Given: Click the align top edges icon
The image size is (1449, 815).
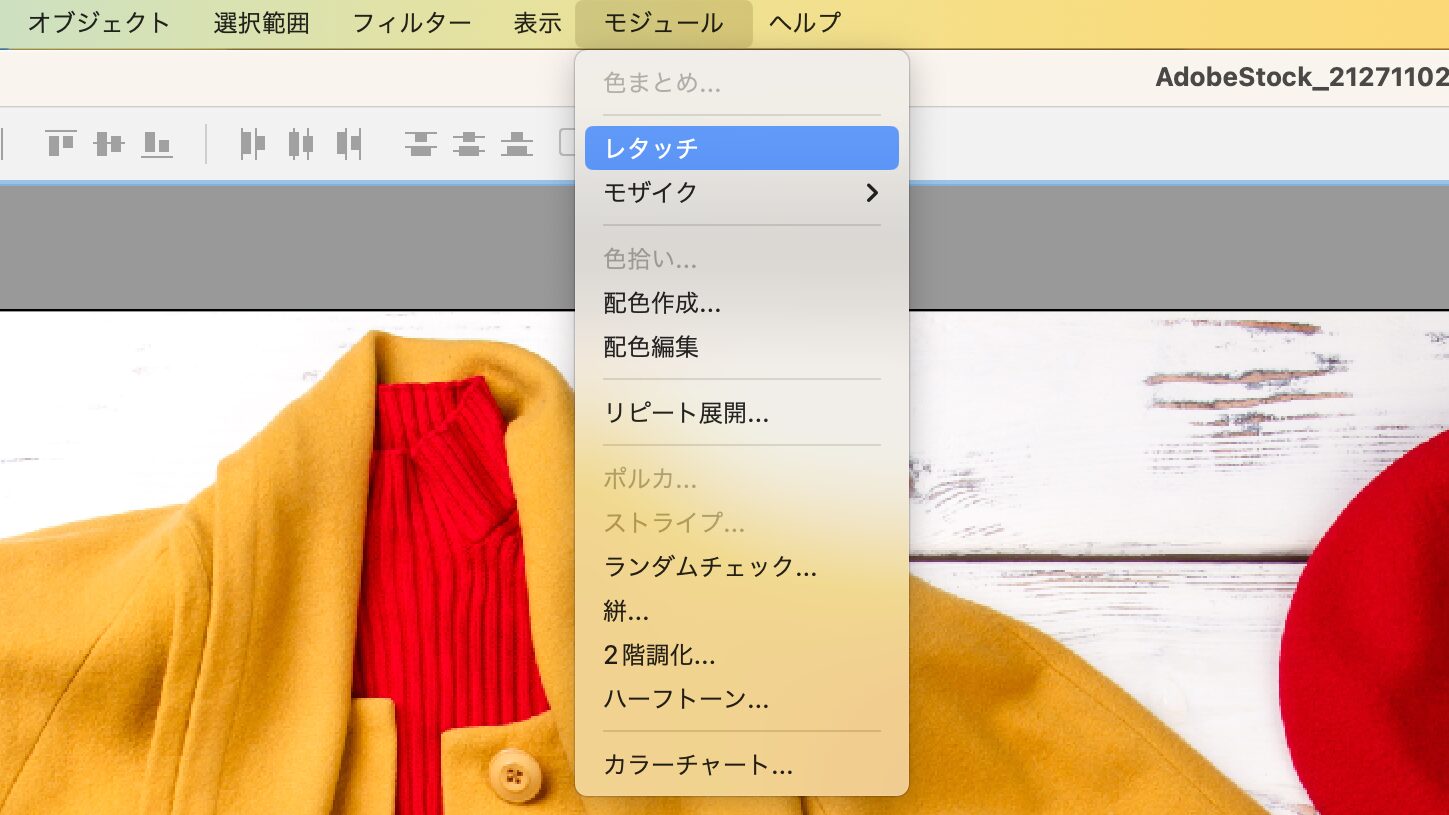Looking at the screenshot, I should click(61, 144).
